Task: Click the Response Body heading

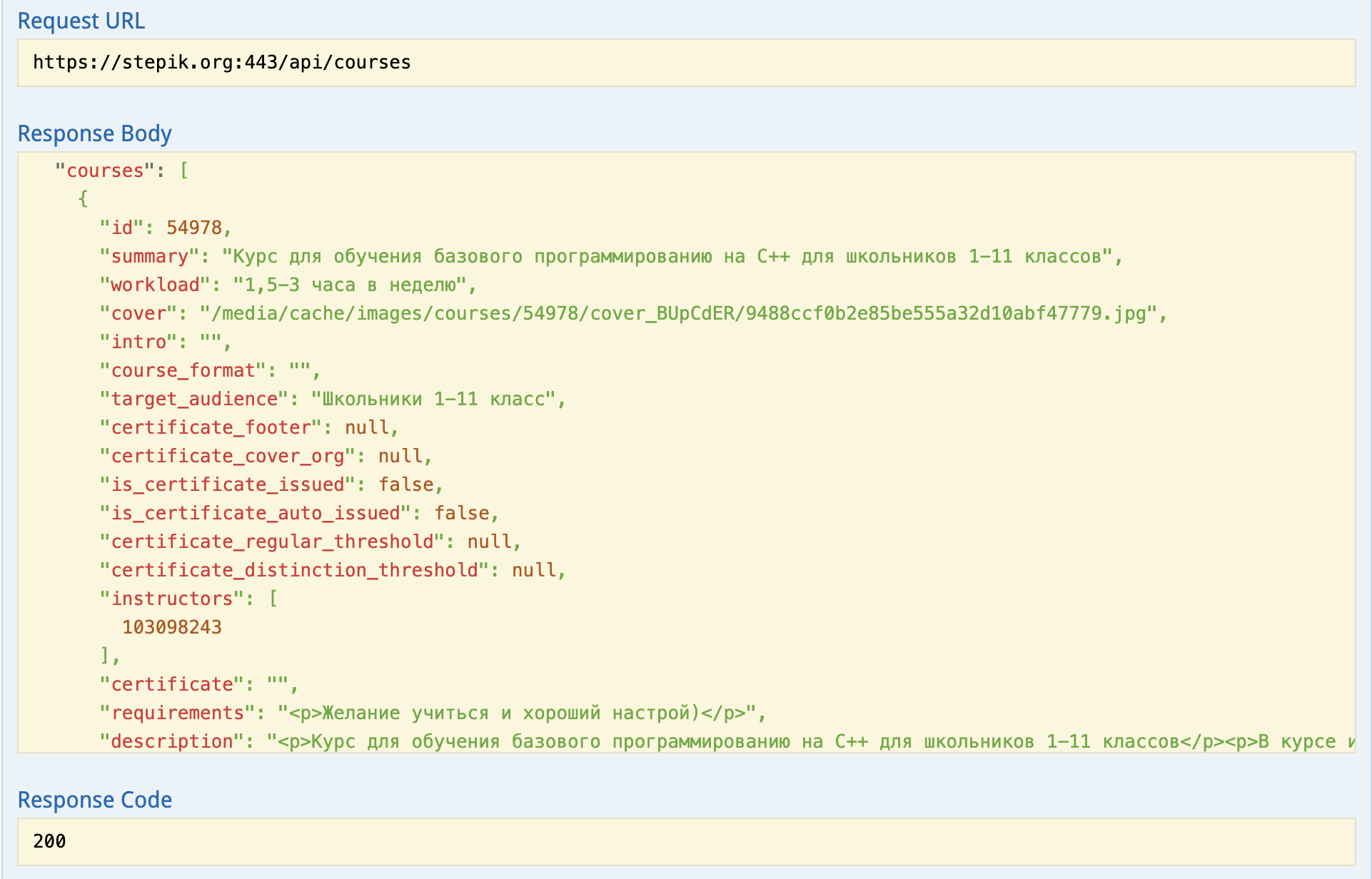Action: pyautogui.click(x=94, y=134)
